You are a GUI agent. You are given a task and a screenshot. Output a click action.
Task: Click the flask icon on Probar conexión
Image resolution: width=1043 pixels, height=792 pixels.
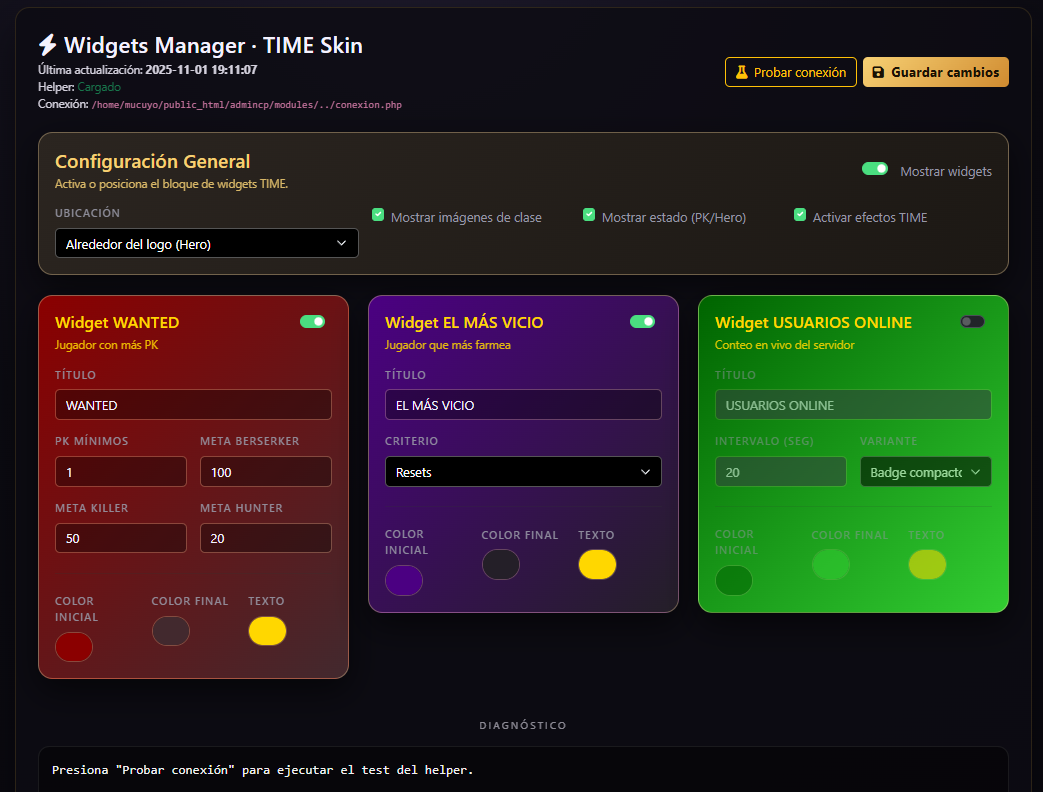[x=741, y=73]
